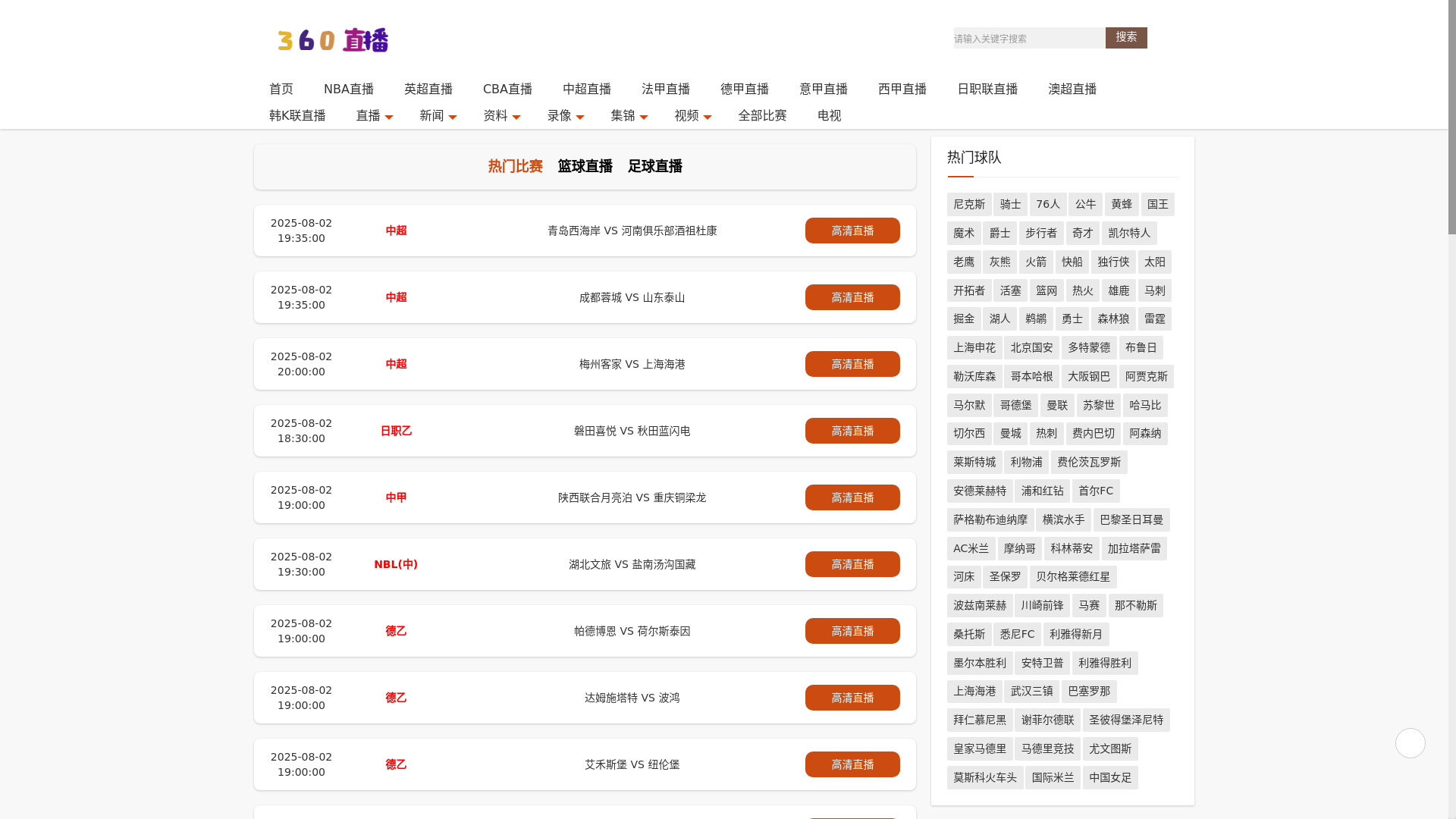
Task: Open 德甲直播 nav item
Action: pos(745,89)
